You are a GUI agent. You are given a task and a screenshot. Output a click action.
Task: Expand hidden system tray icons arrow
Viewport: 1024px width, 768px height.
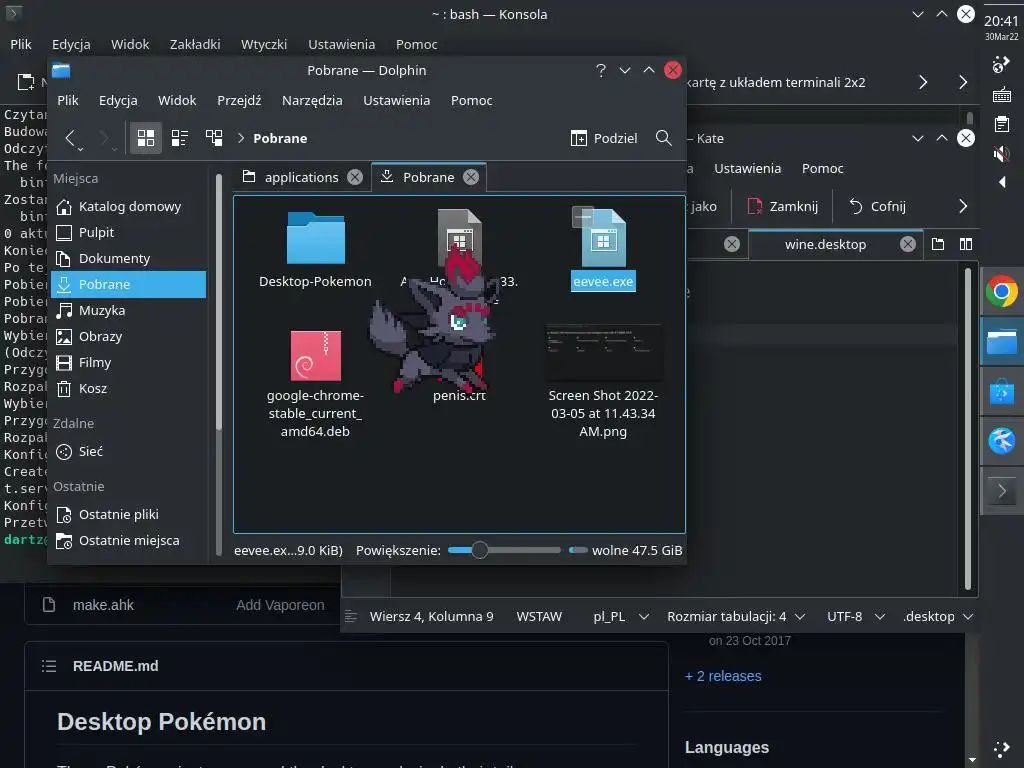[x=1002, y=182]
